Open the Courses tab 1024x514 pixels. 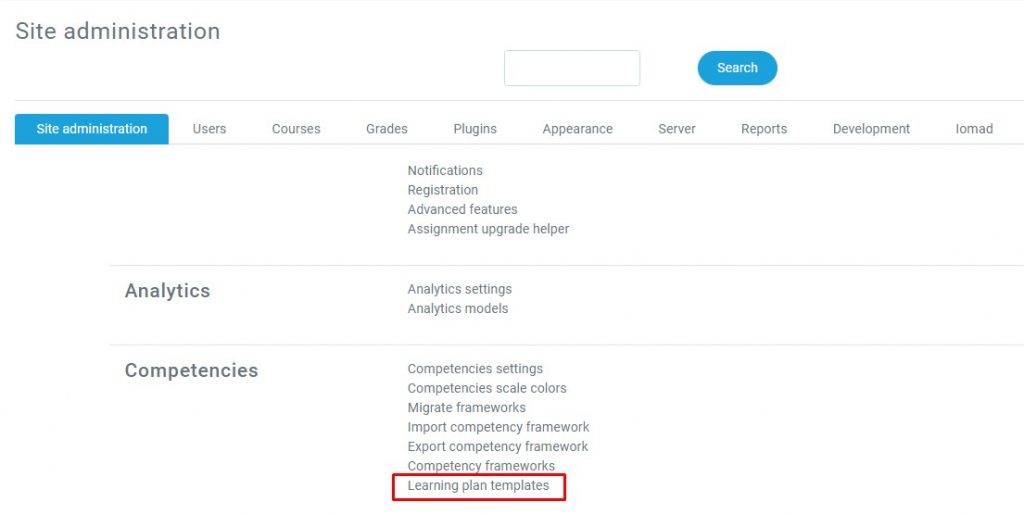coord(296,129)
